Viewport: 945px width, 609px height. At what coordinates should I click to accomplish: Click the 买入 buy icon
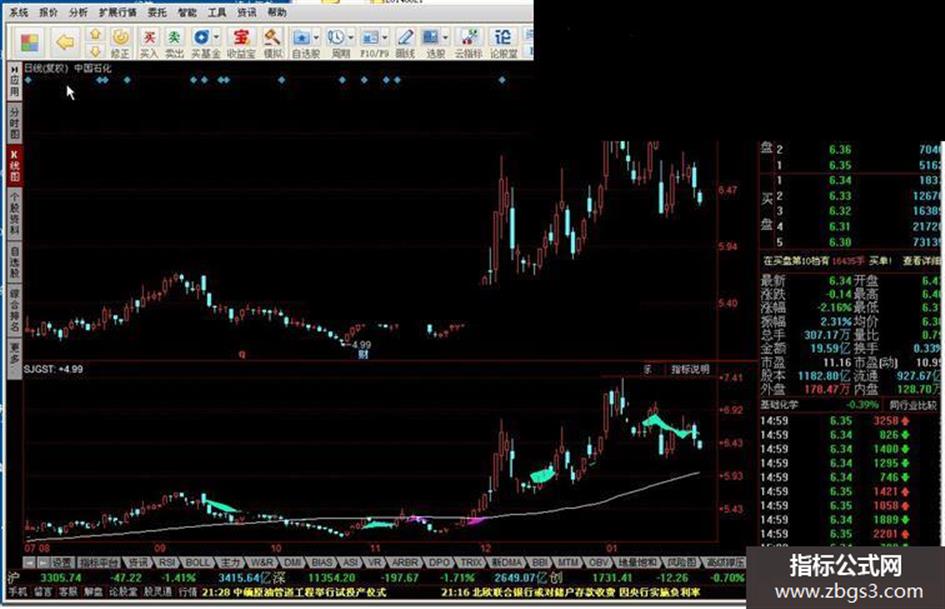(x=149, y=43)
